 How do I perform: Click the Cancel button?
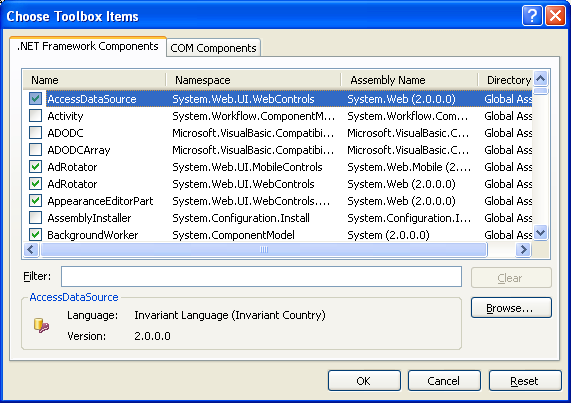click(444, 381)
